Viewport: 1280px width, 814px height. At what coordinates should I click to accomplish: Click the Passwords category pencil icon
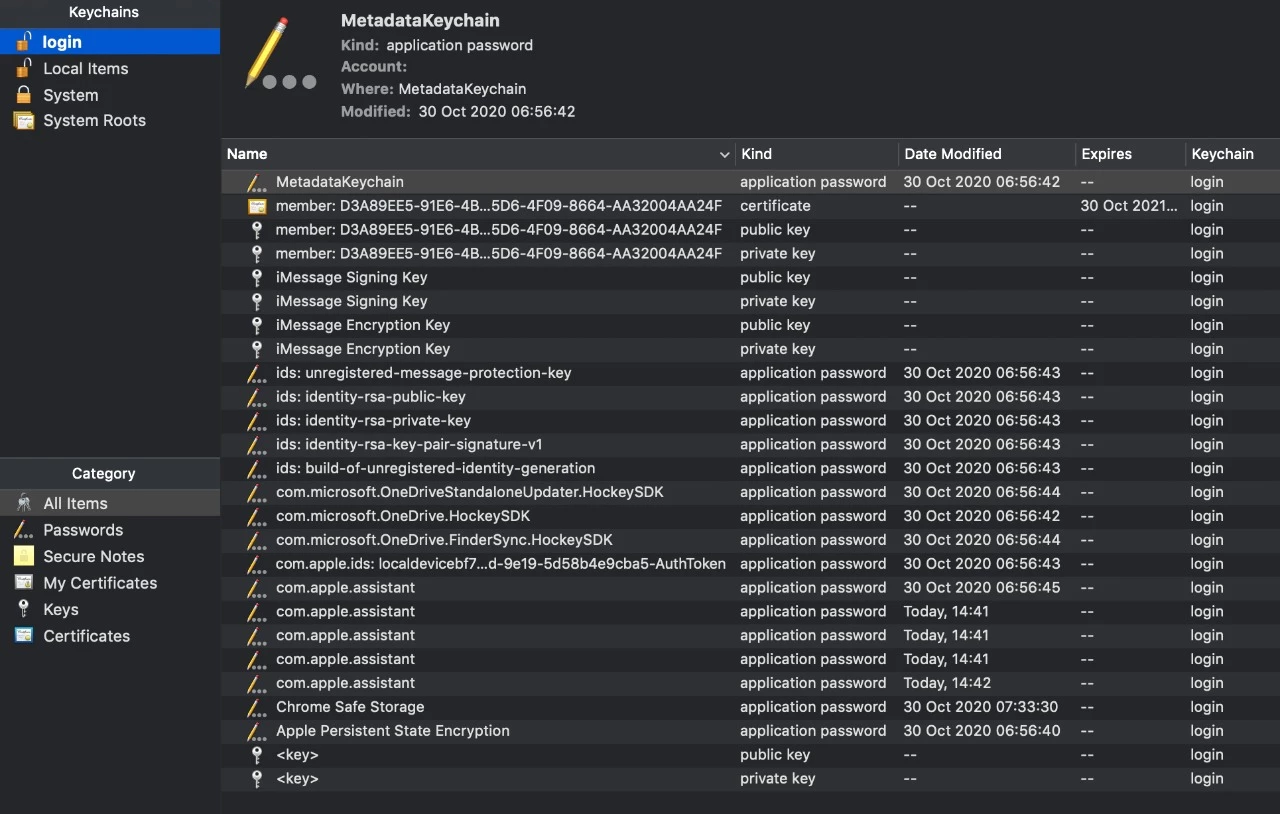(23, 529)
